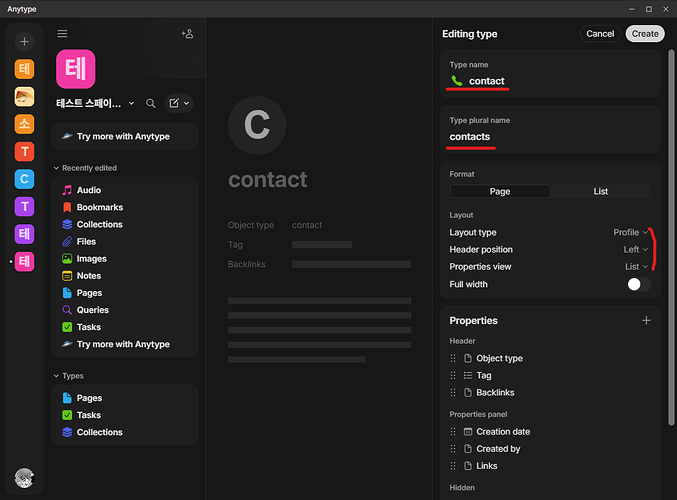Click the drag handle of Created by property
677x500 pixels.
pyautogui.click(x=453, y=449)
